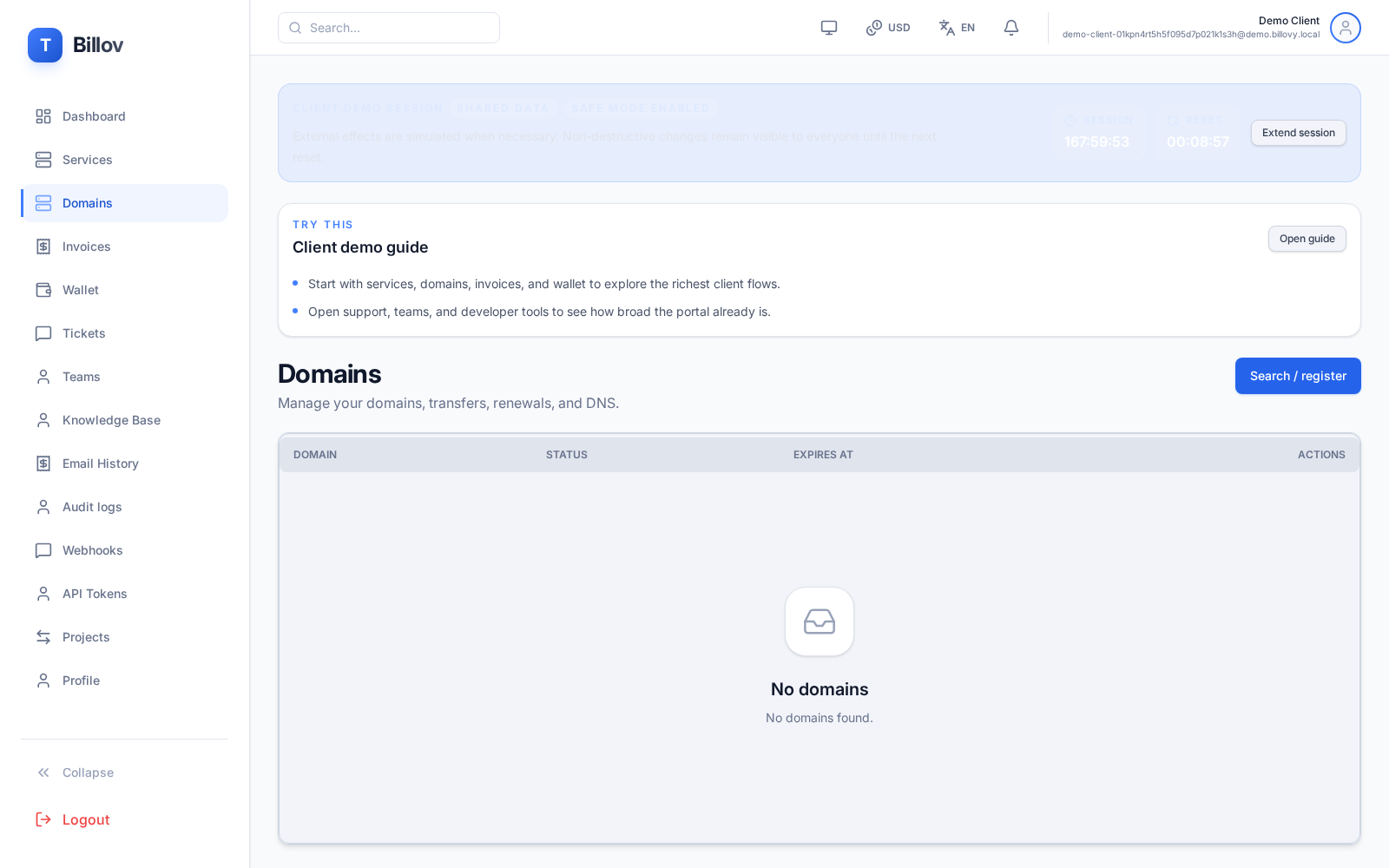Screen dimensions: 1389x868
Task: Select the Services icon in the sidebar
Action: (x=43, y=160)
